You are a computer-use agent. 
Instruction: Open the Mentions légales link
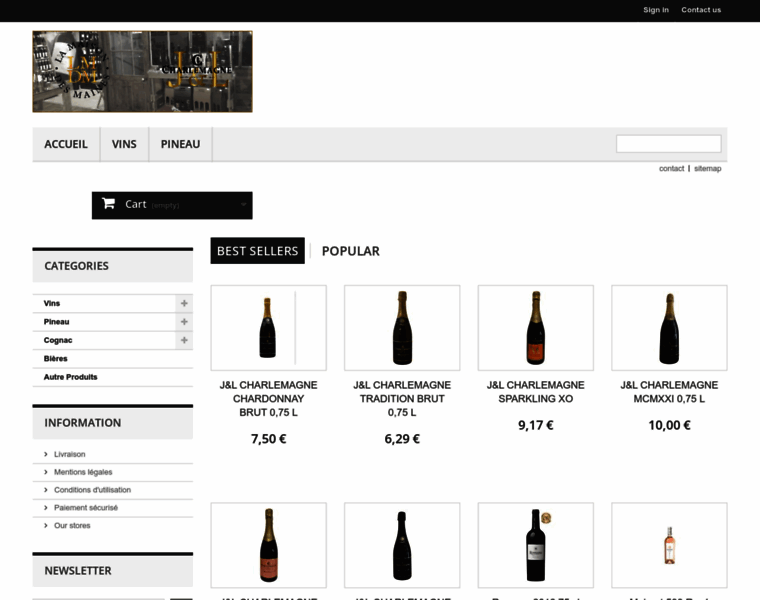[83, 472]
